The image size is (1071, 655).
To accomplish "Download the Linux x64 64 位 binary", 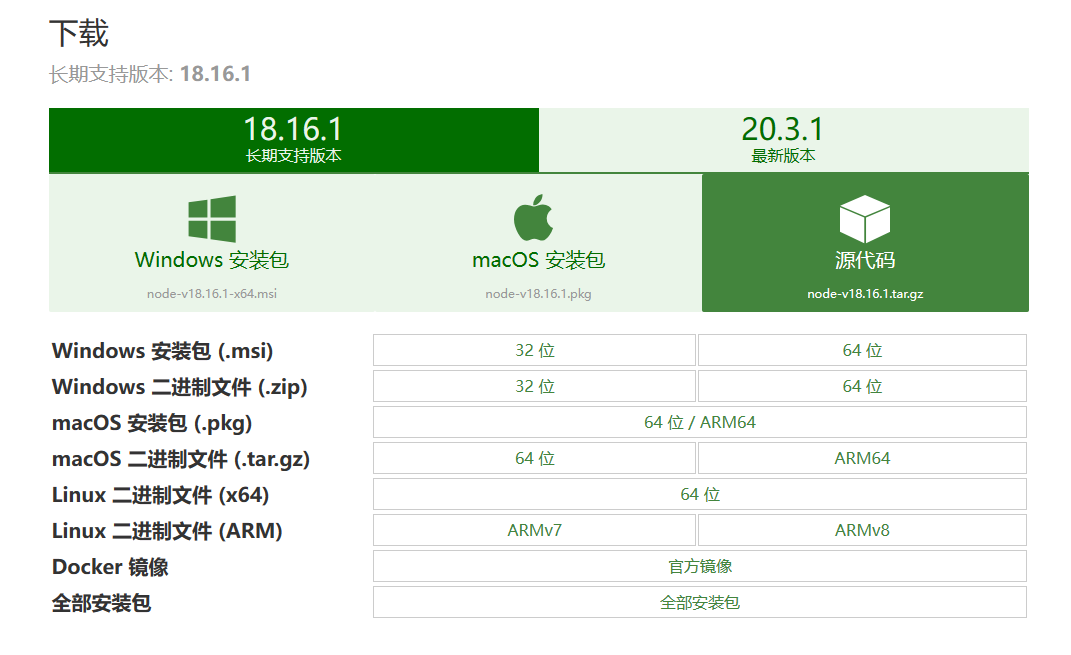I will [700, 494].
